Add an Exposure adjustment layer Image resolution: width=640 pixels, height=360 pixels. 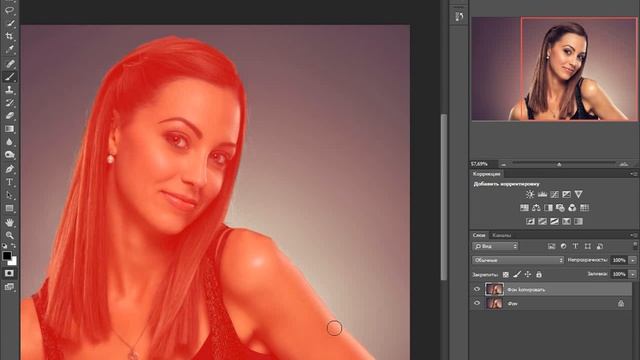567,194
